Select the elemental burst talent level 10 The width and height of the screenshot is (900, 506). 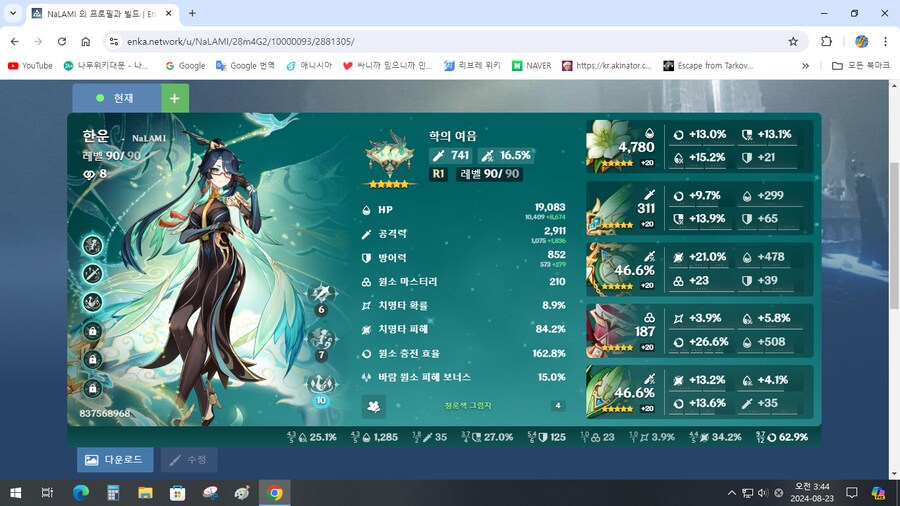point(321,390)
